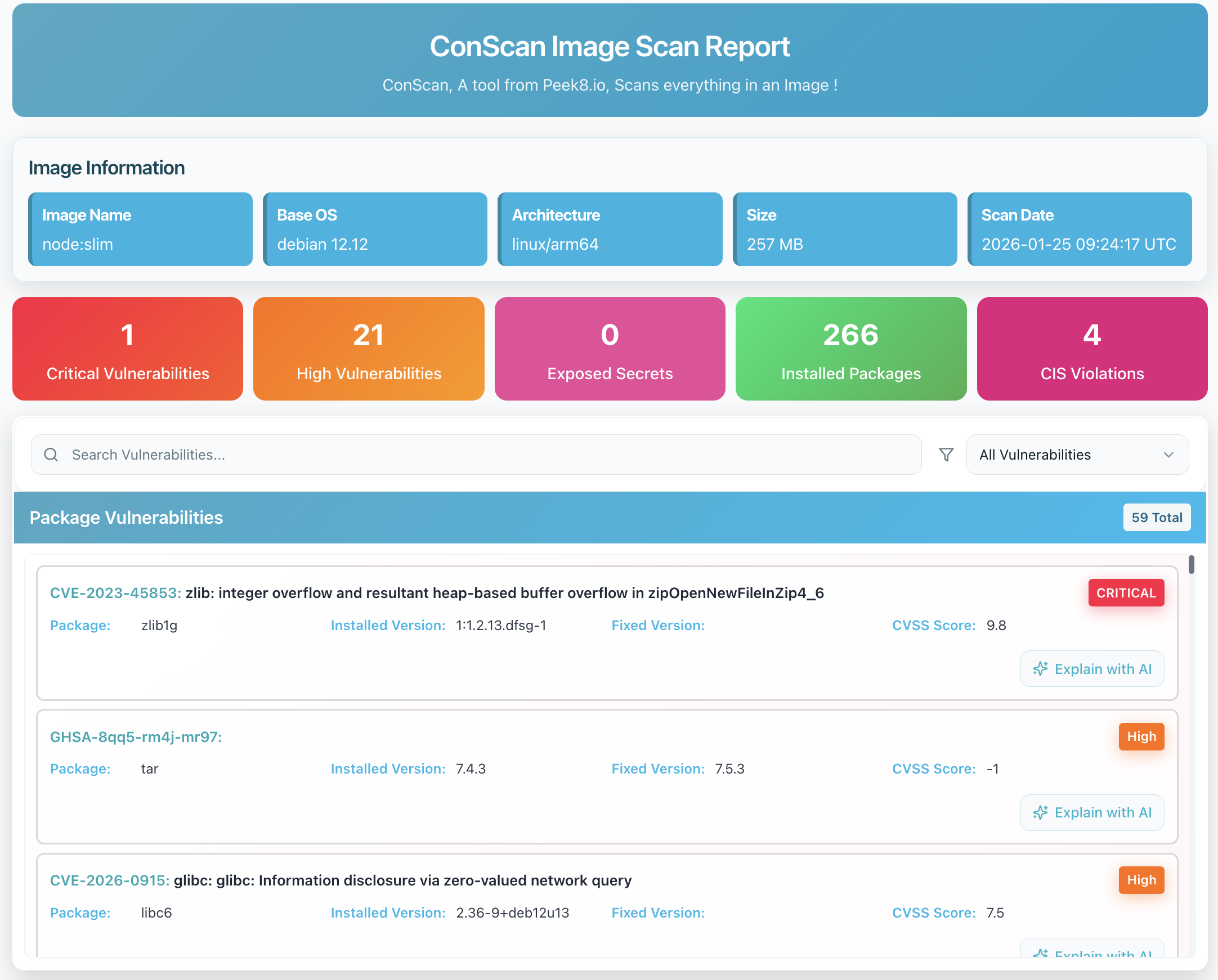Click the dropdown chevron arrow

(x=1168, y=455)
